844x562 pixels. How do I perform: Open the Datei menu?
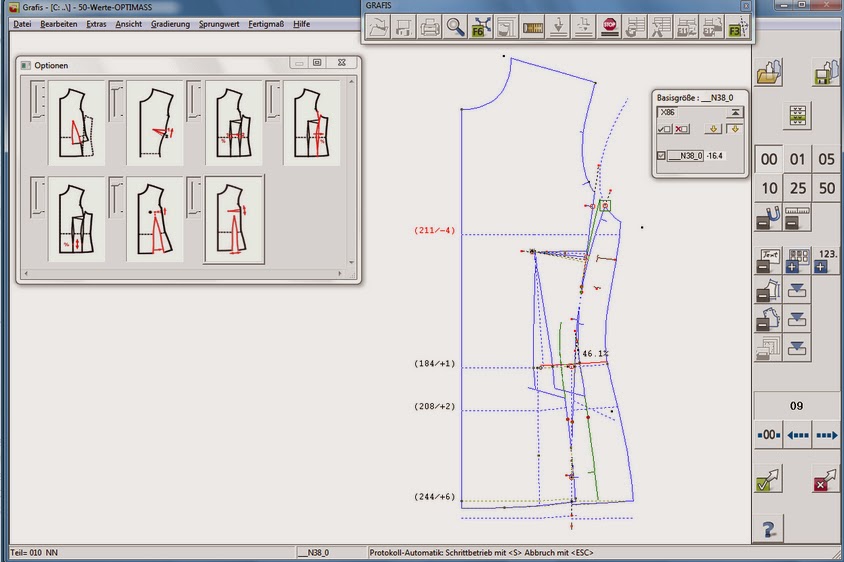point(22,24)
